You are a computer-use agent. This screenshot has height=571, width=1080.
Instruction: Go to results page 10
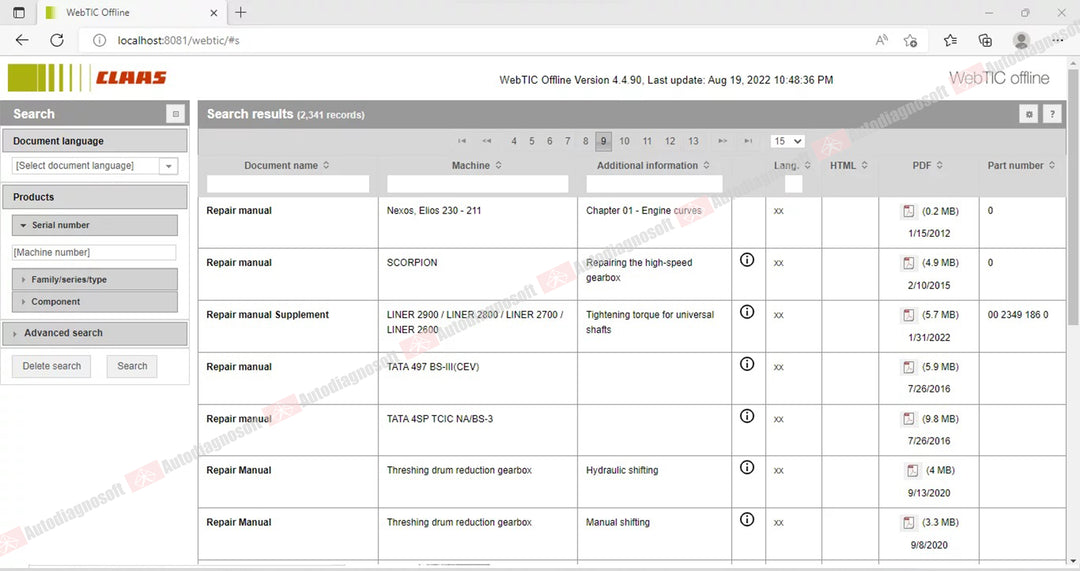click(x=624, y=141)
